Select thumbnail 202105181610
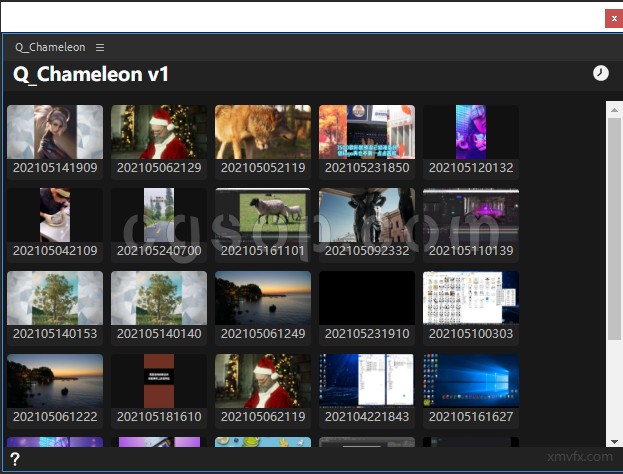 (x=159, y=389)
